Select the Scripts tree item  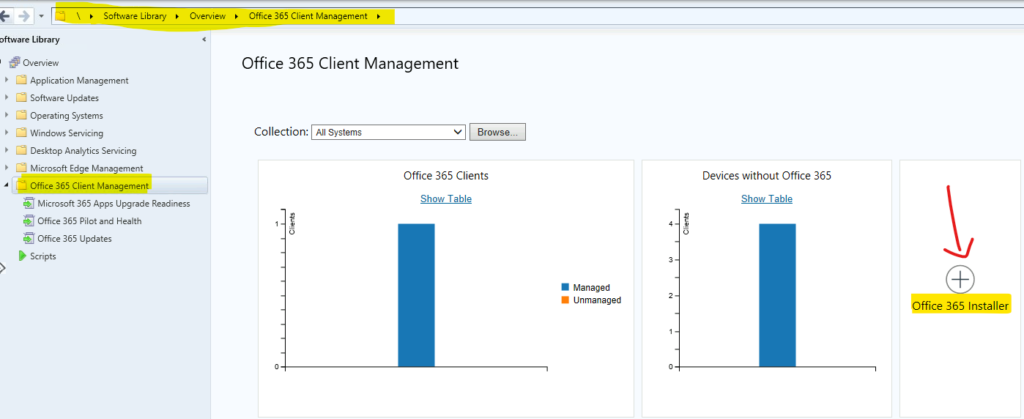43,256
